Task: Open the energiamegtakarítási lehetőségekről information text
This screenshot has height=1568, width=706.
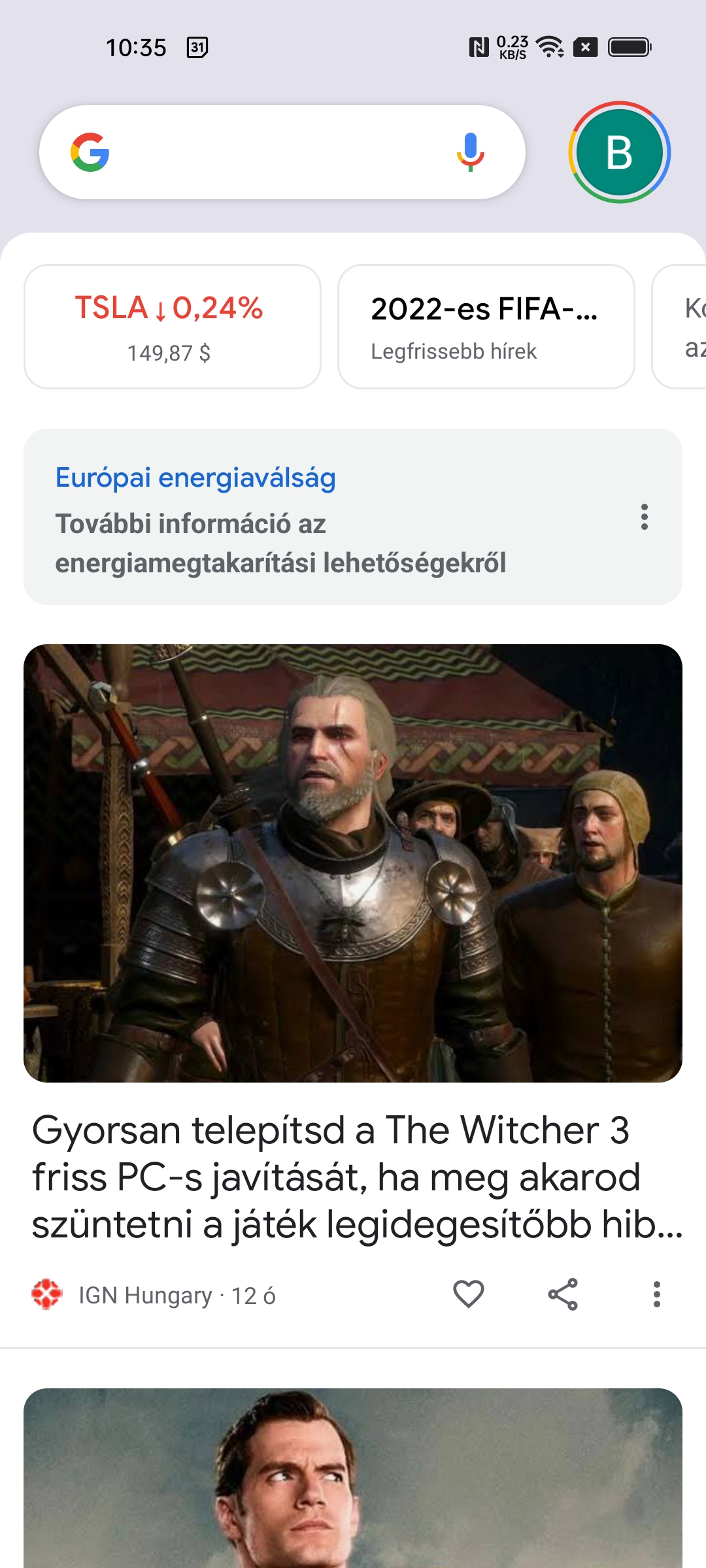Action: tap(280, 544)
